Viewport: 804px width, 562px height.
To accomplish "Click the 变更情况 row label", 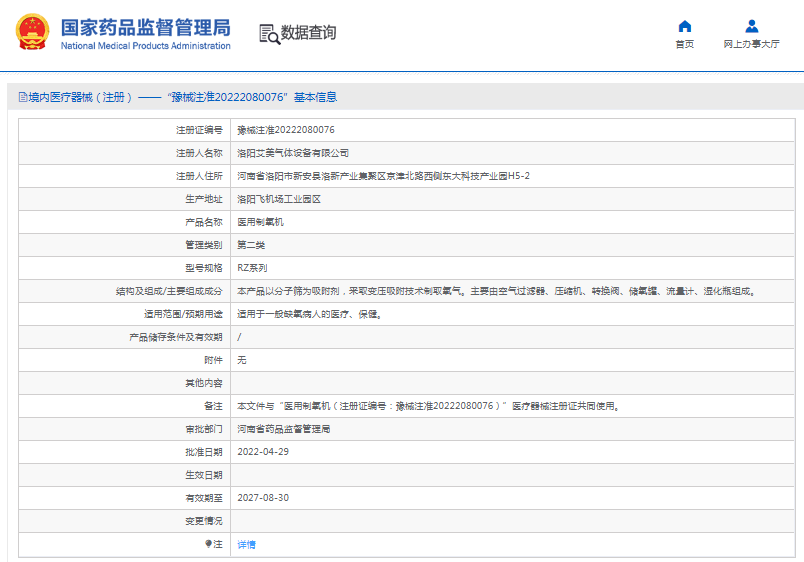I will tap(204, 521).
